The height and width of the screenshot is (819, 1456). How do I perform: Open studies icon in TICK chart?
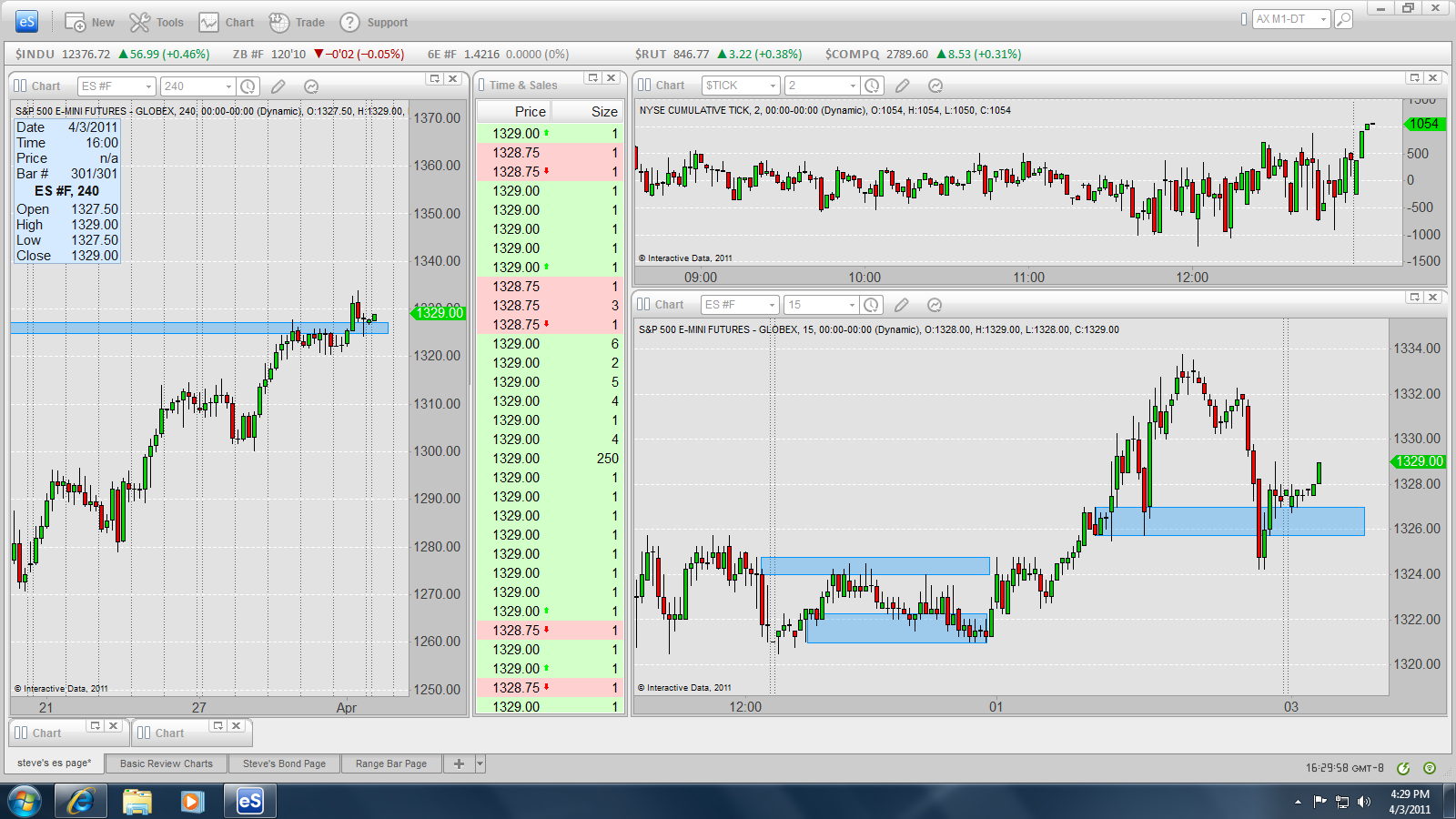(935, 86)
